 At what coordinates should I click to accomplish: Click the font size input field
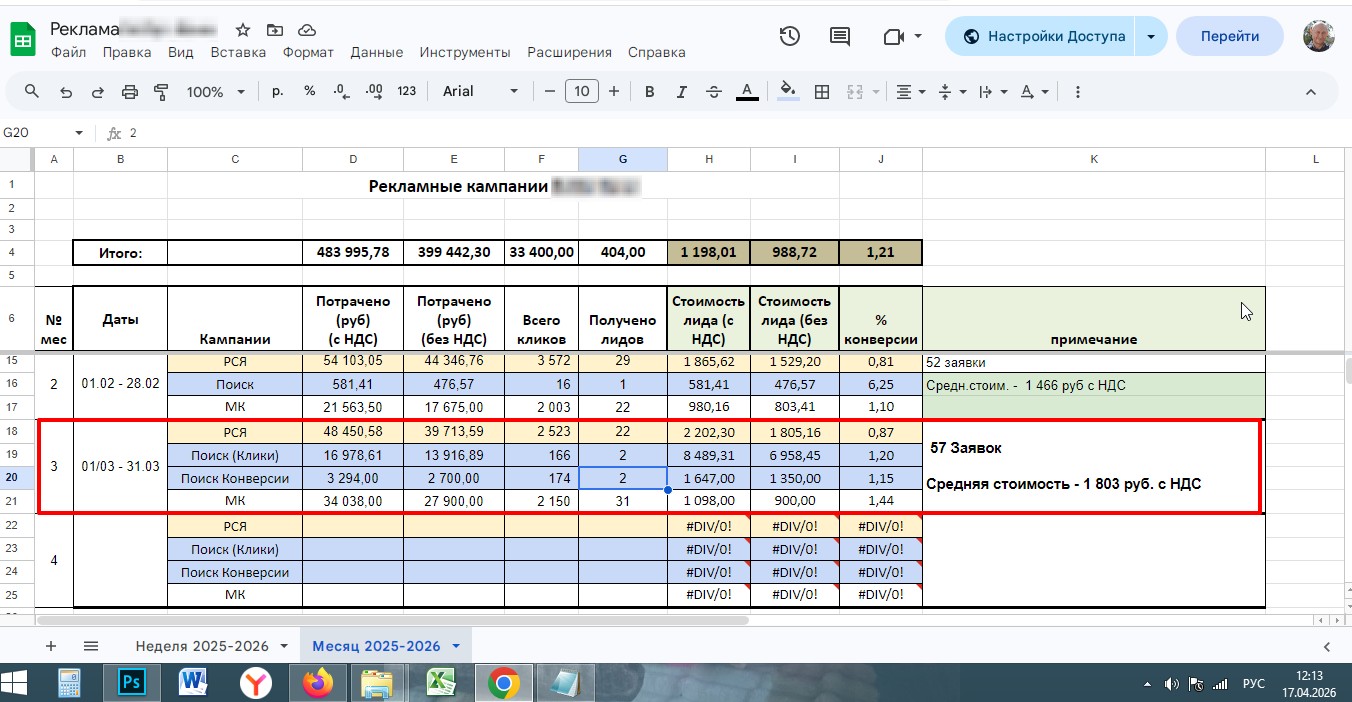coord(581,92)
